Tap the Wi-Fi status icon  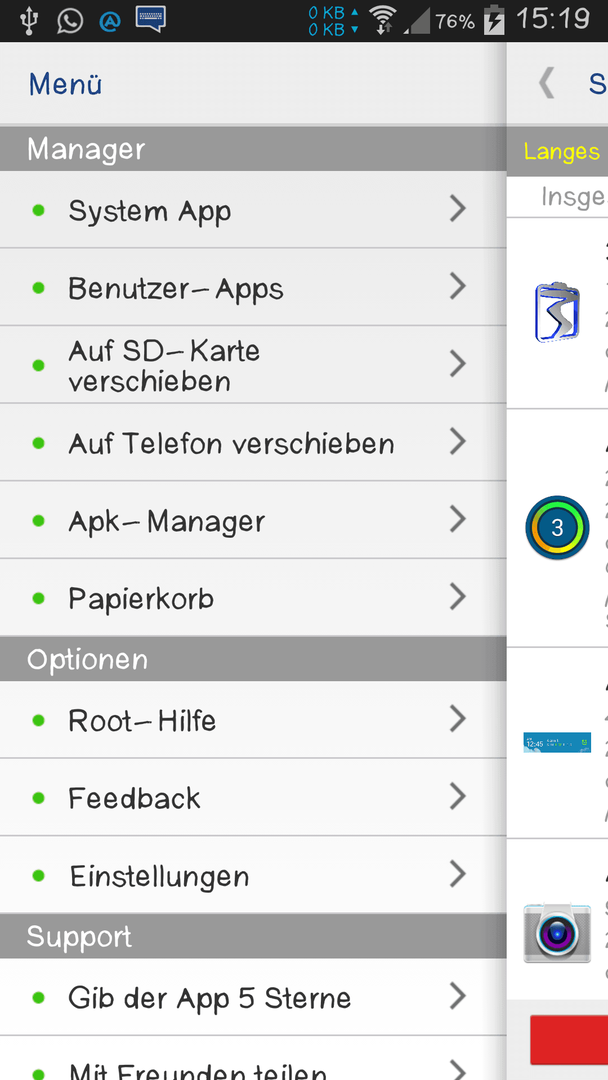[x=383, y=20]
